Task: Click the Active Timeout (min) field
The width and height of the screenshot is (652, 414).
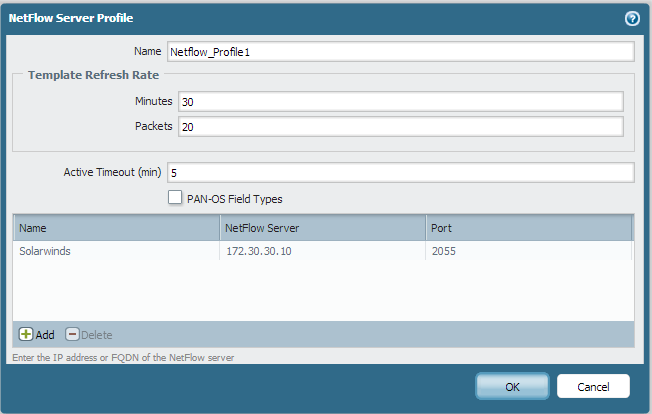Action: click(400, 172)
